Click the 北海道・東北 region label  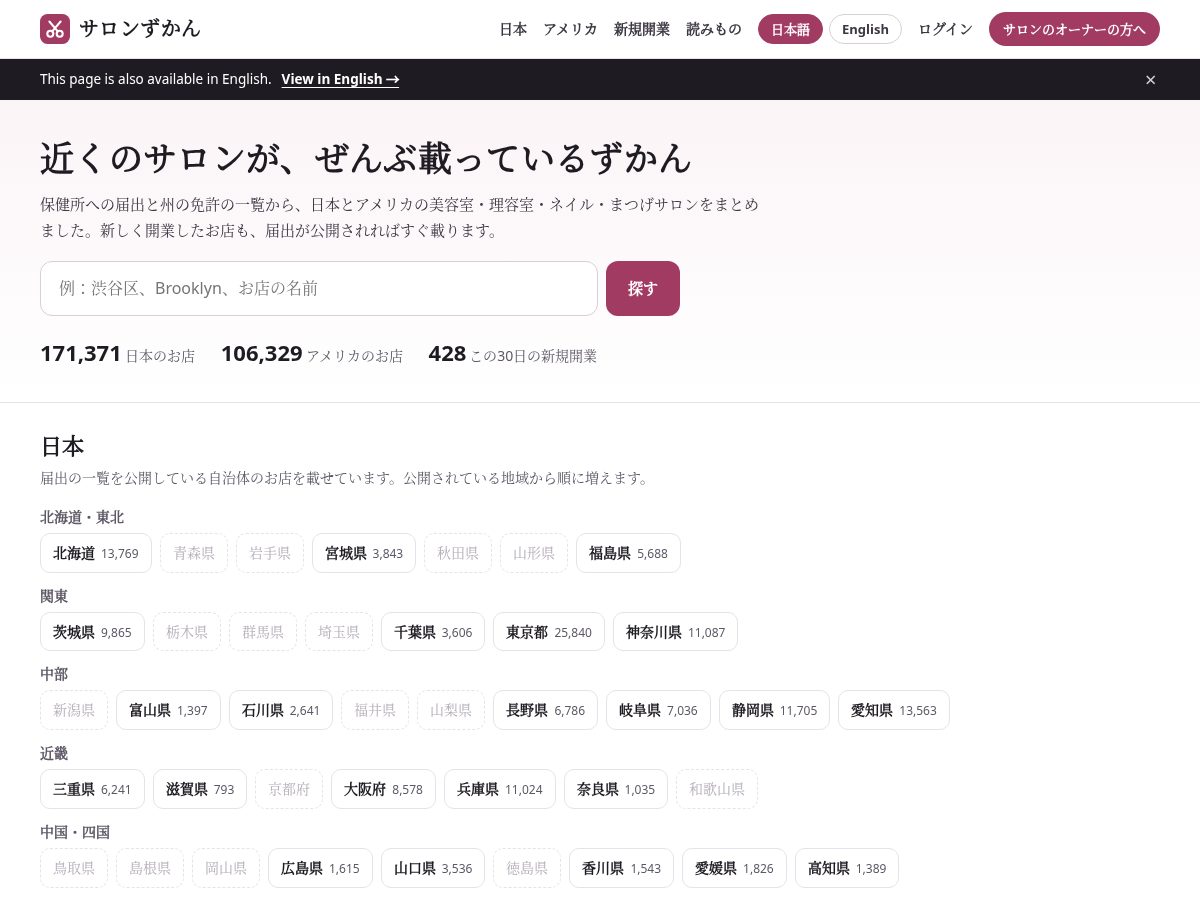pyautogui.click(x=82, y=517)
